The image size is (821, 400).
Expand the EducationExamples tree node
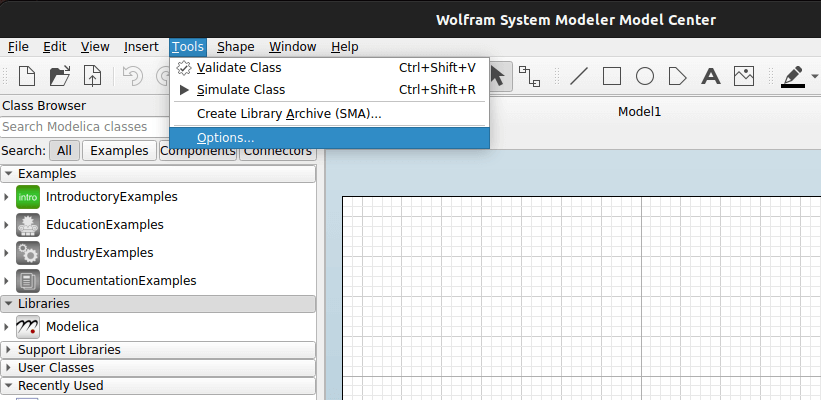coord(6,225)
